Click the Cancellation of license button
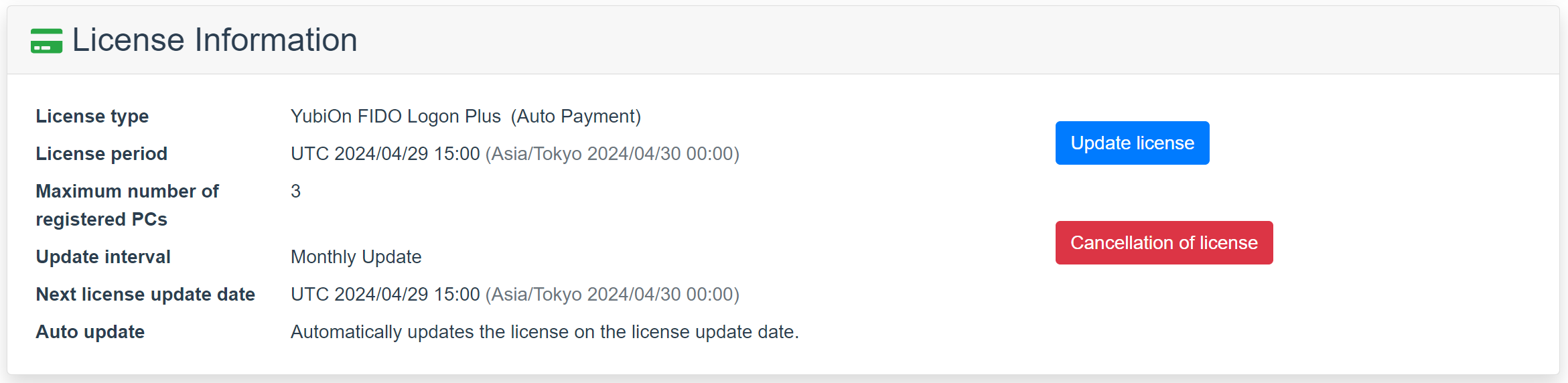1568x383 pixels. tap(1164, 242)
